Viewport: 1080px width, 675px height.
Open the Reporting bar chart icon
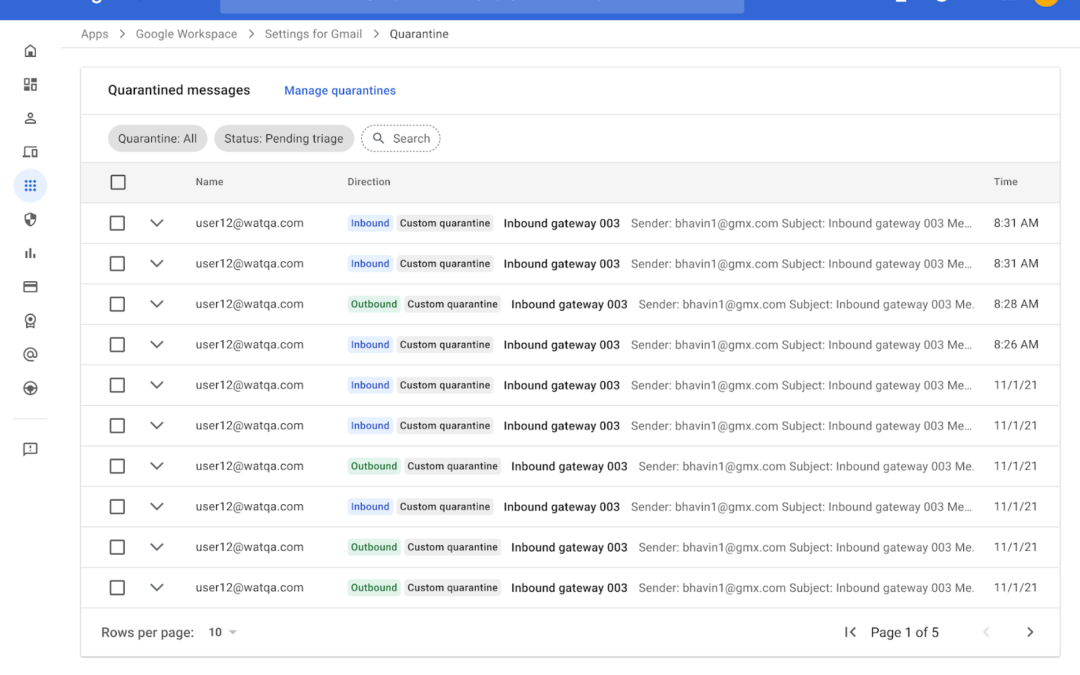coord(30,253)
